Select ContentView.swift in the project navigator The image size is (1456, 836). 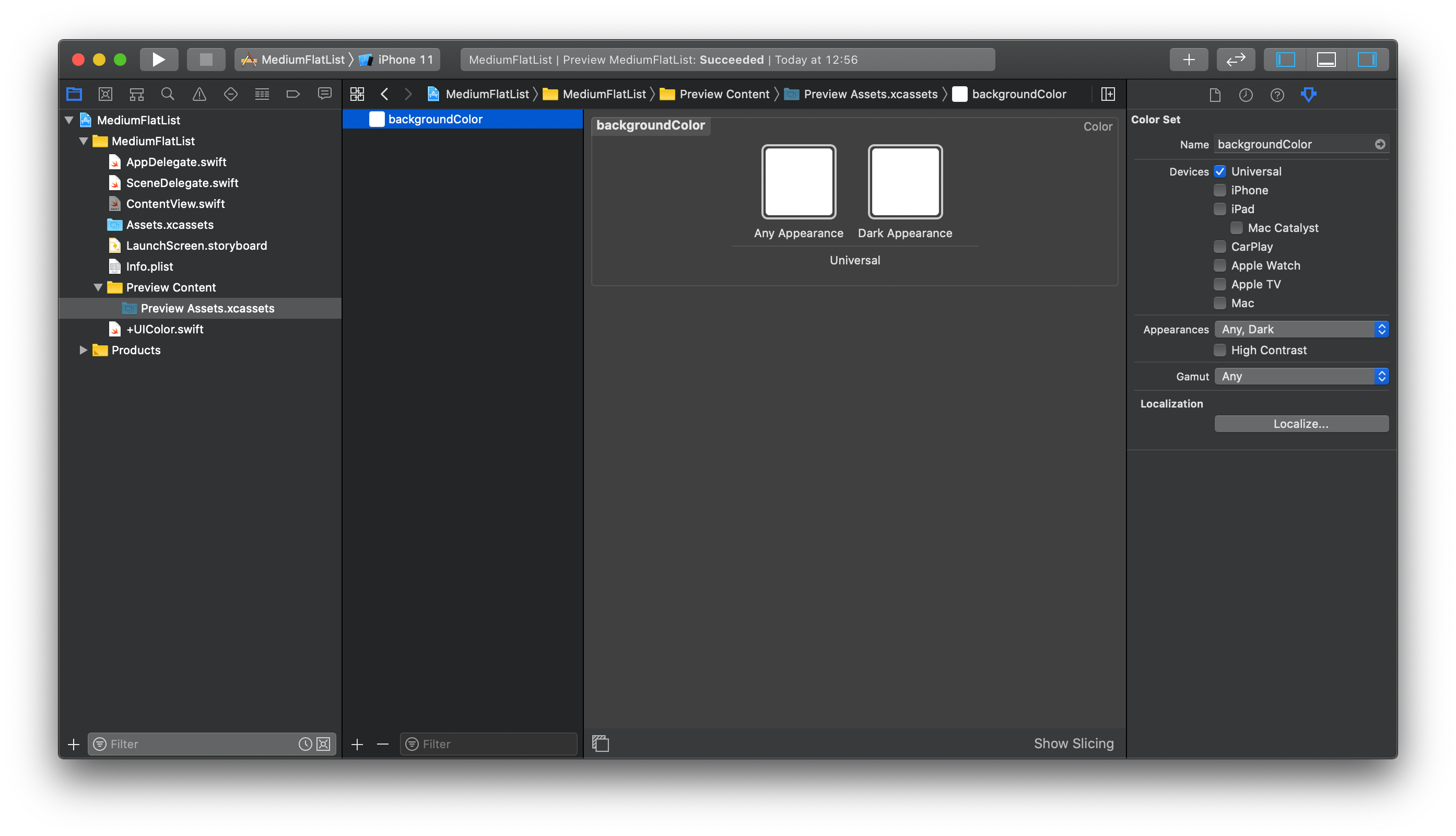coord(175,203)
